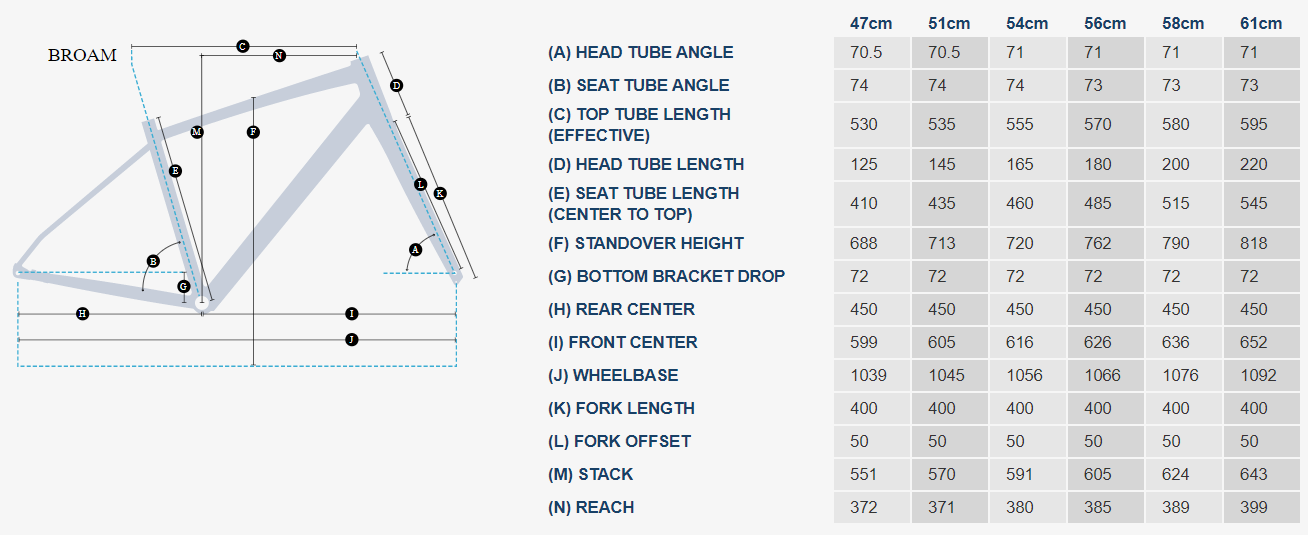1308x535 pixels.
Task: Select the J wheelbase marker
Action: 351,340
